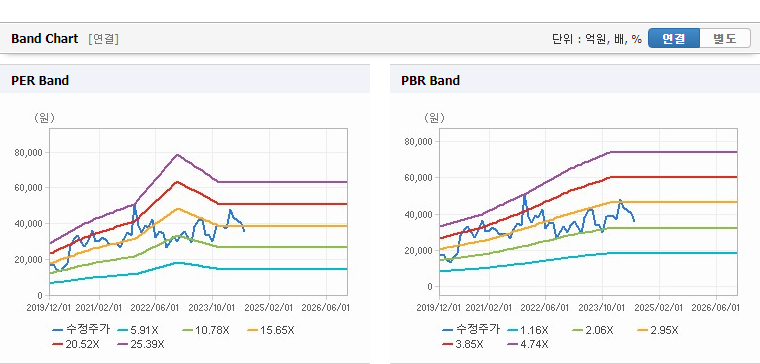Click the PER Band panel title

point(40,80)
